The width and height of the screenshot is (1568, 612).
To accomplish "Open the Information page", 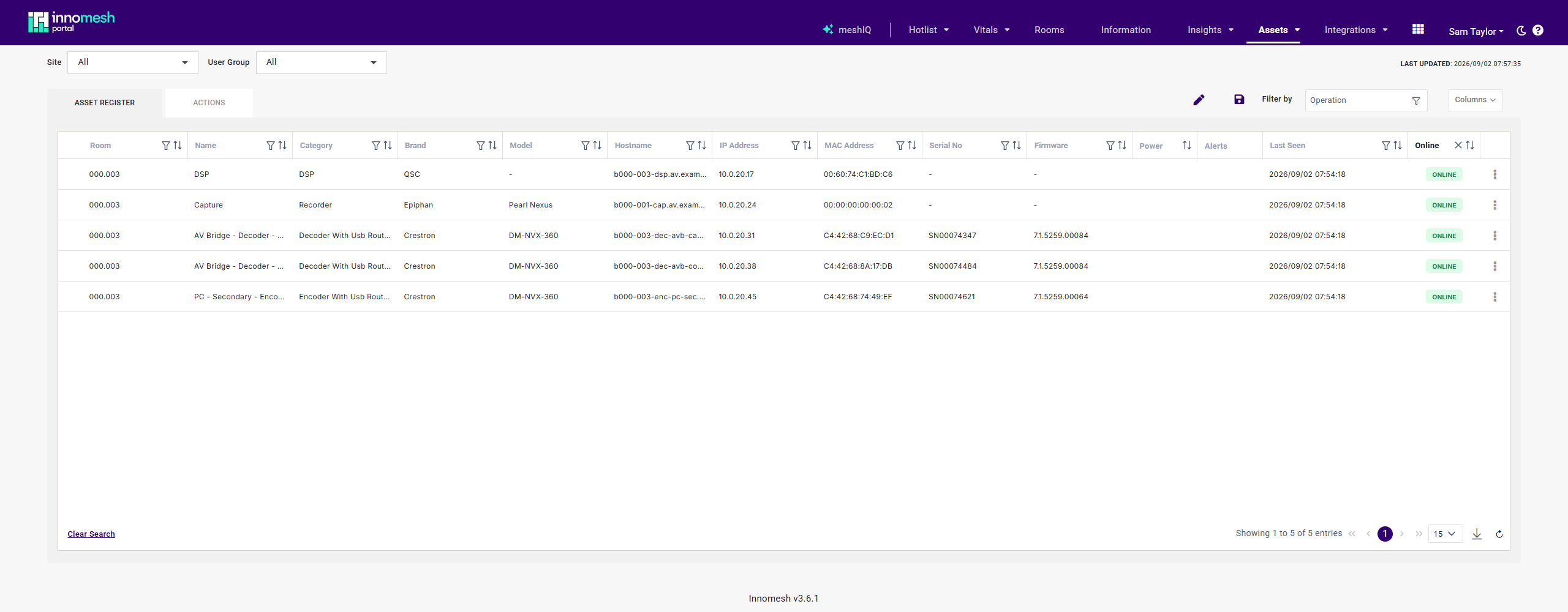I will pos(1126,30).
